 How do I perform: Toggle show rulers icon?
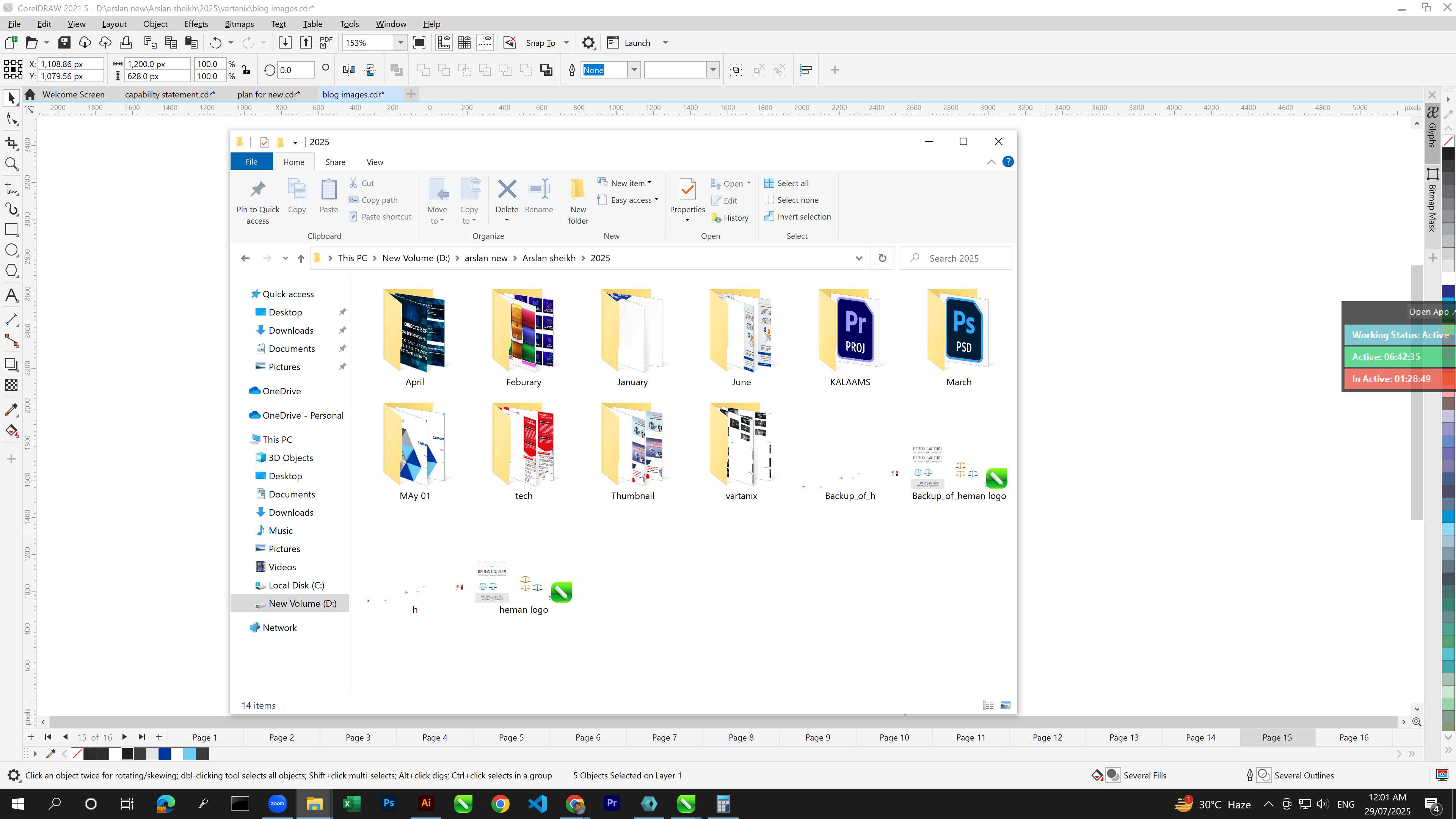pyautogui.click(x=444, y=42)
